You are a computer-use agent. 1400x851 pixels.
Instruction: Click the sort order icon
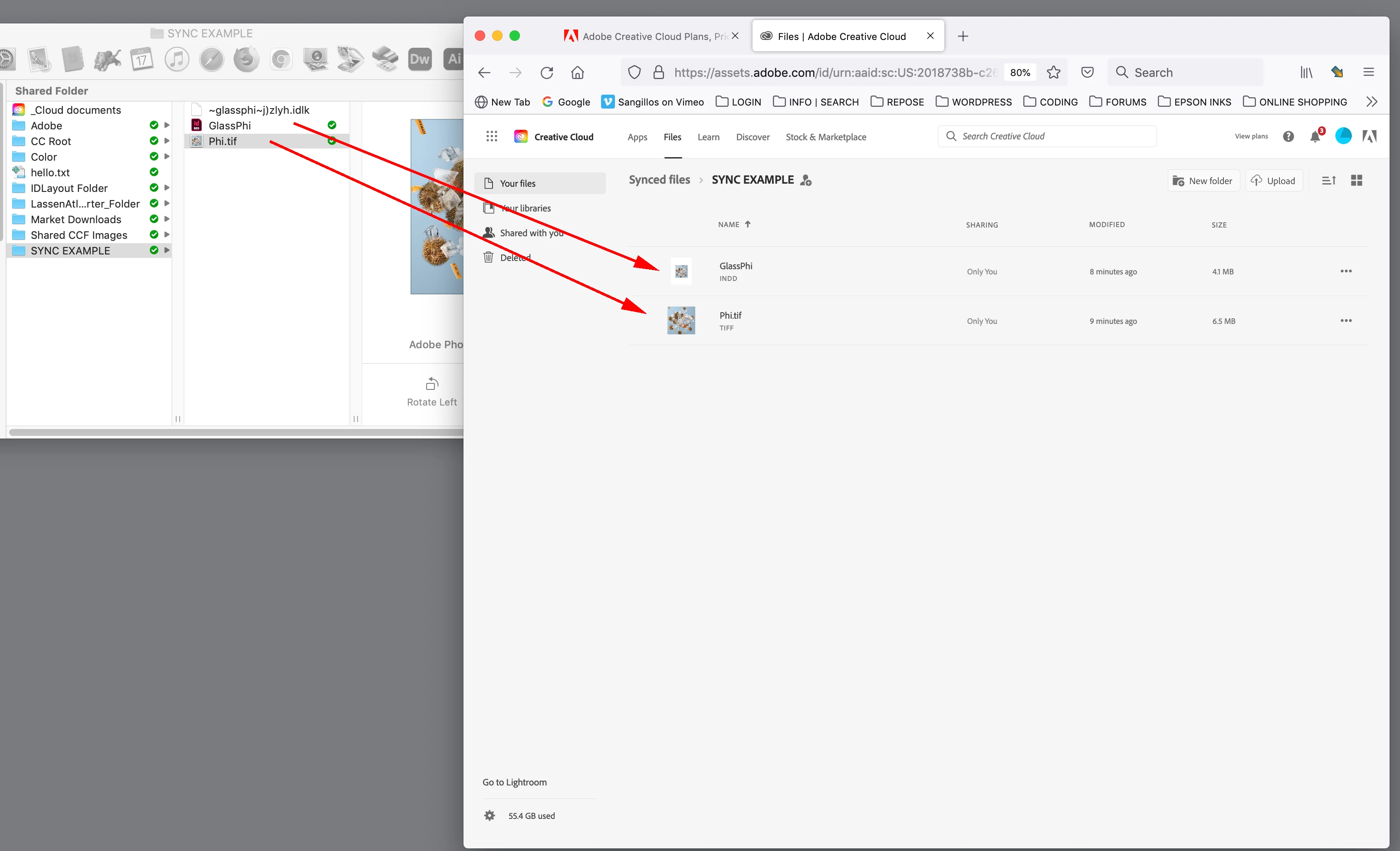click(1328, 181)
